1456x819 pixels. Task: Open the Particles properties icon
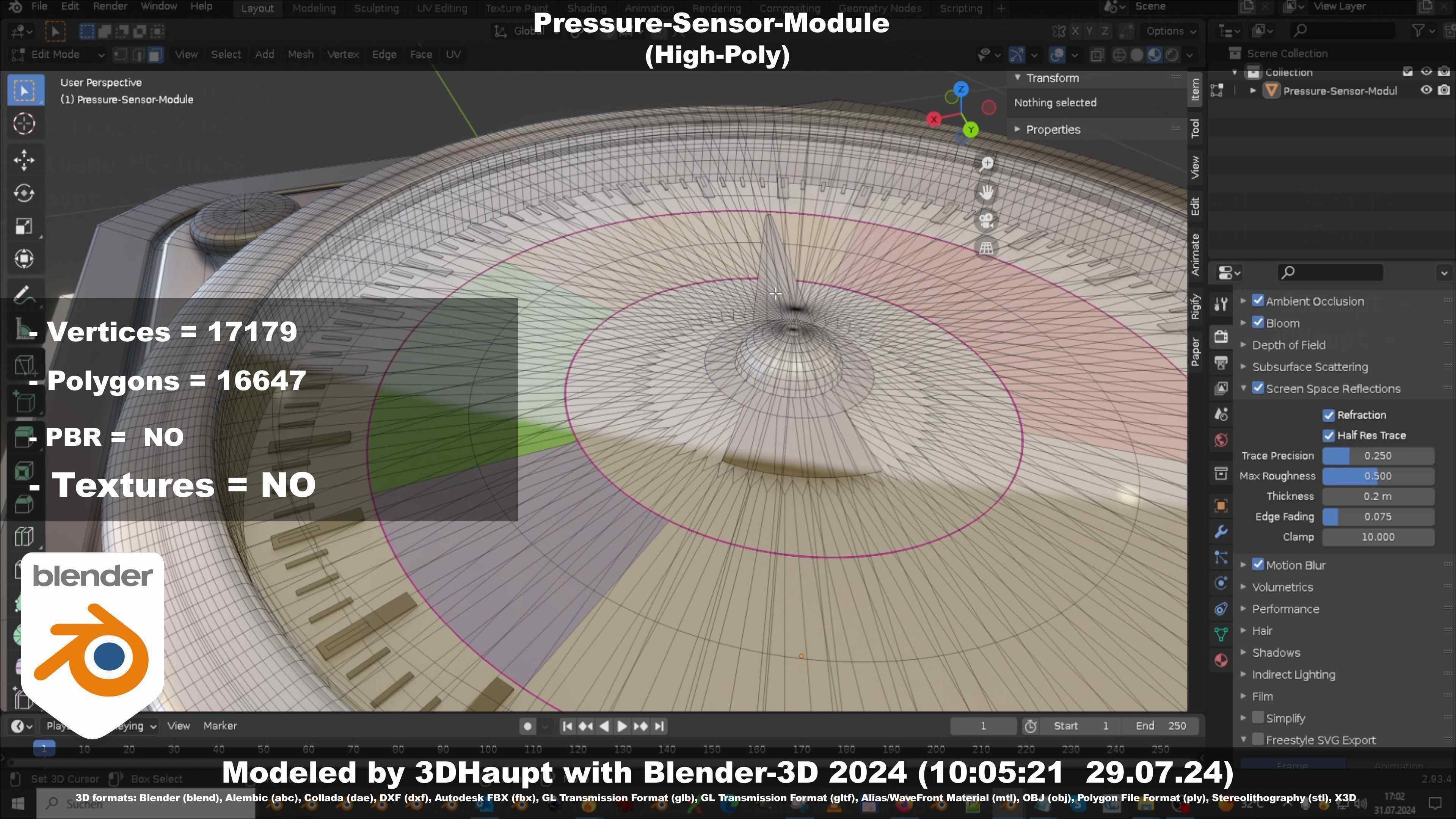(1221, 558)
